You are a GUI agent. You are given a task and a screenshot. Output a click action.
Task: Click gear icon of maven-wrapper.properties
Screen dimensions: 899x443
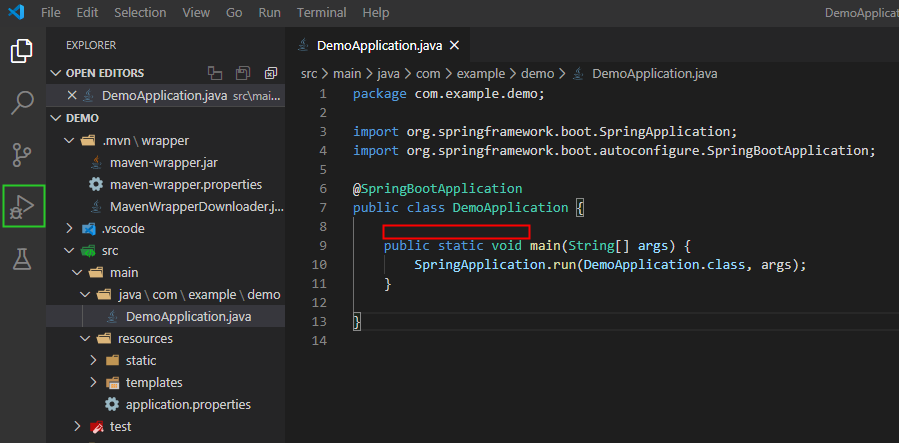click(x=96, y=185)
